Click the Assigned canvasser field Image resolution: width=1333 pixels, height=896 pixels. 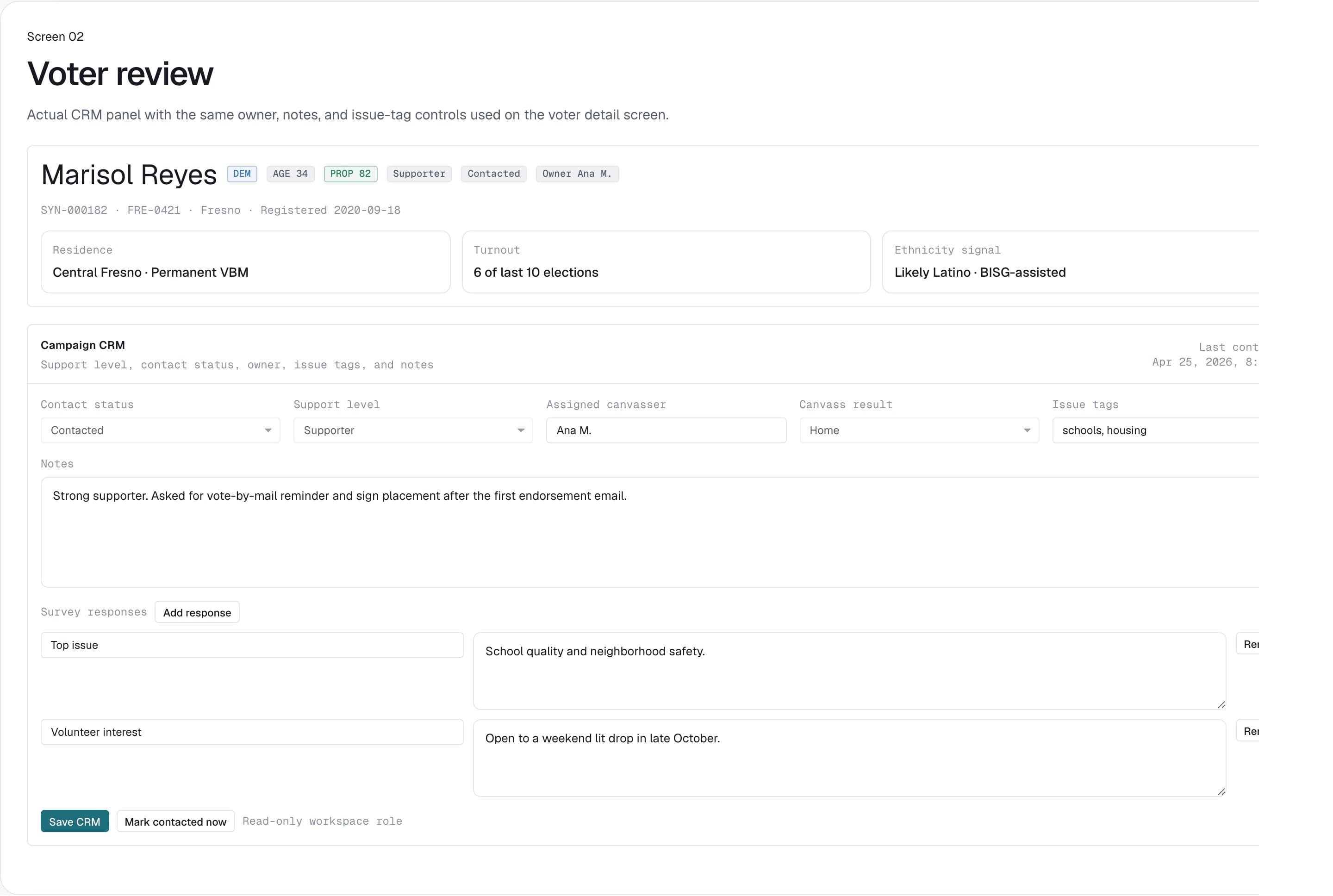[665, 430]
